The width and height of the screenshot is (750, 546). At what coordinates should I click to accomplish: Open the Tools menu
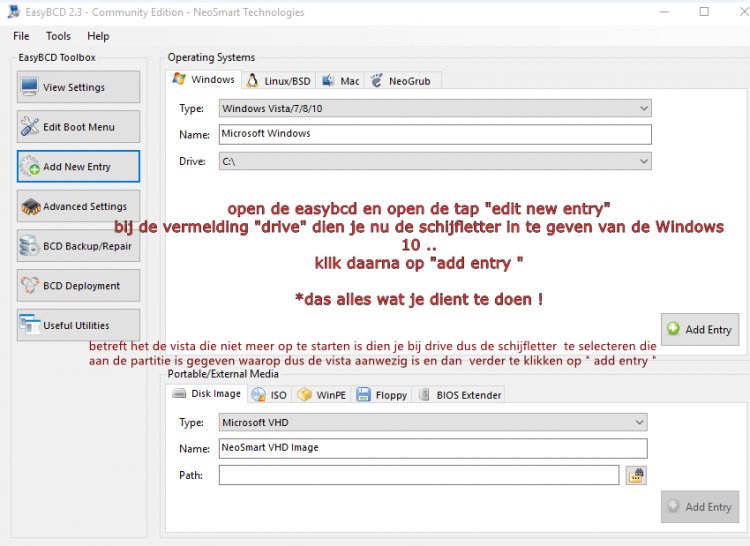tap(58, 36)
